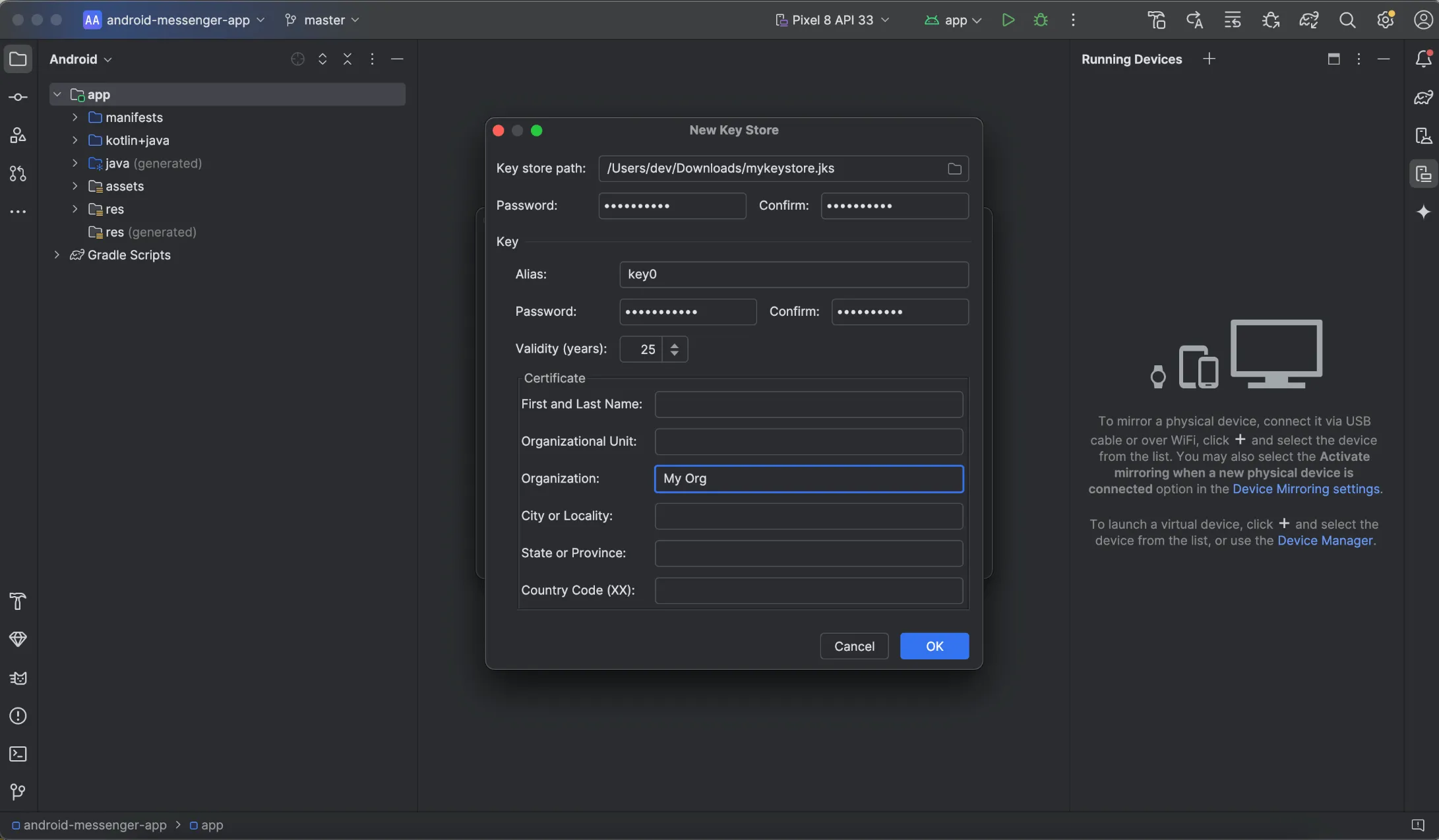
Task: Hide the Project panel
Action: pos(397,59)
